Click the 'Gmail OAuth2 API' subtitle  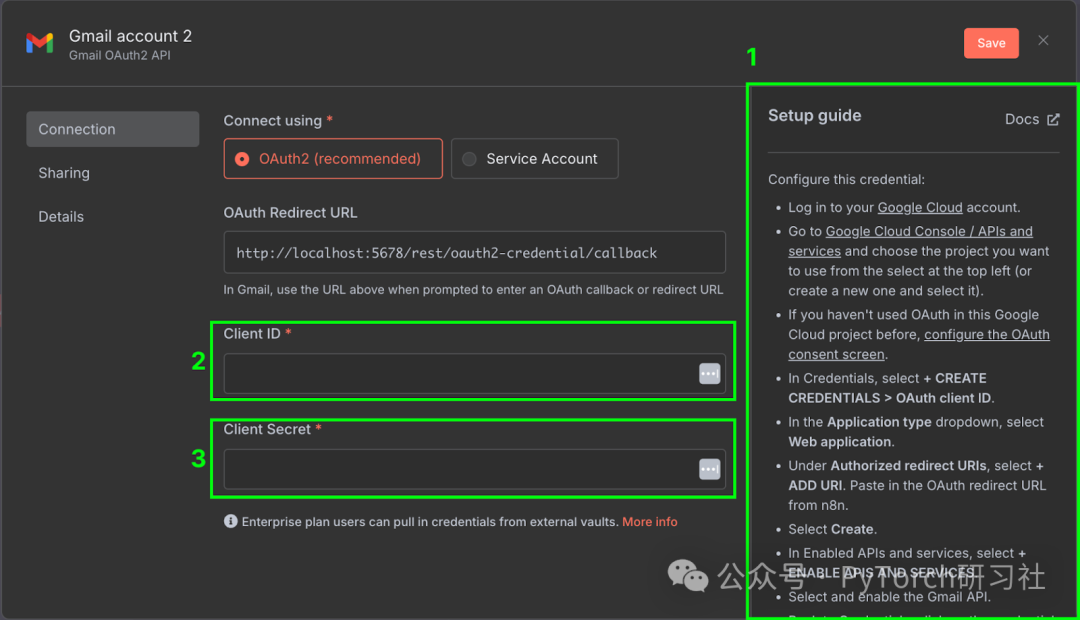(120, 55)
